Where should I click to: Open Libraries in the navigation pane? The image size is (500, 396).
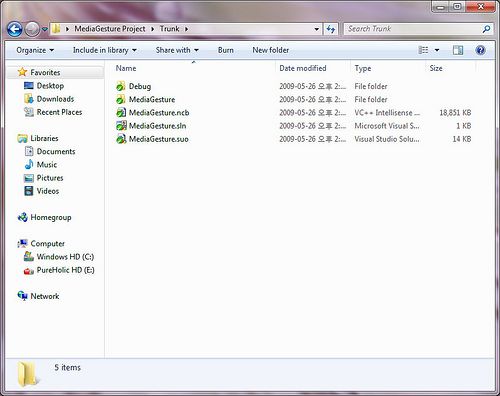coord(44,138)
